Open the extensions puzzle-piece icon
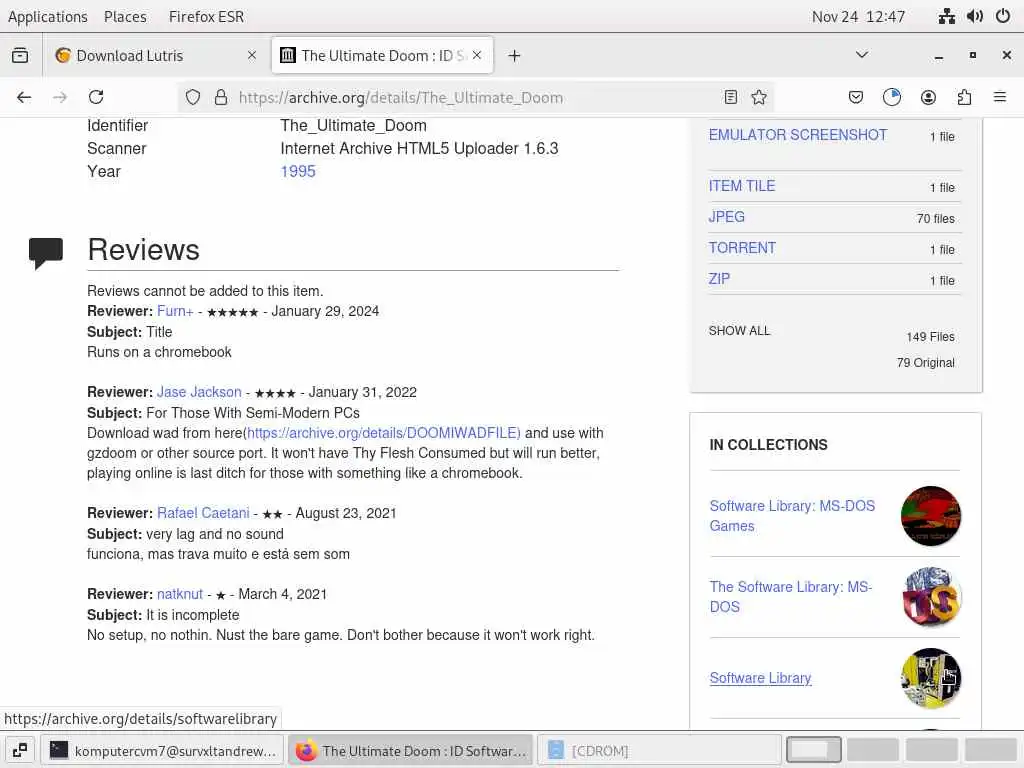The image size is (1024, 768). point(964,97)
